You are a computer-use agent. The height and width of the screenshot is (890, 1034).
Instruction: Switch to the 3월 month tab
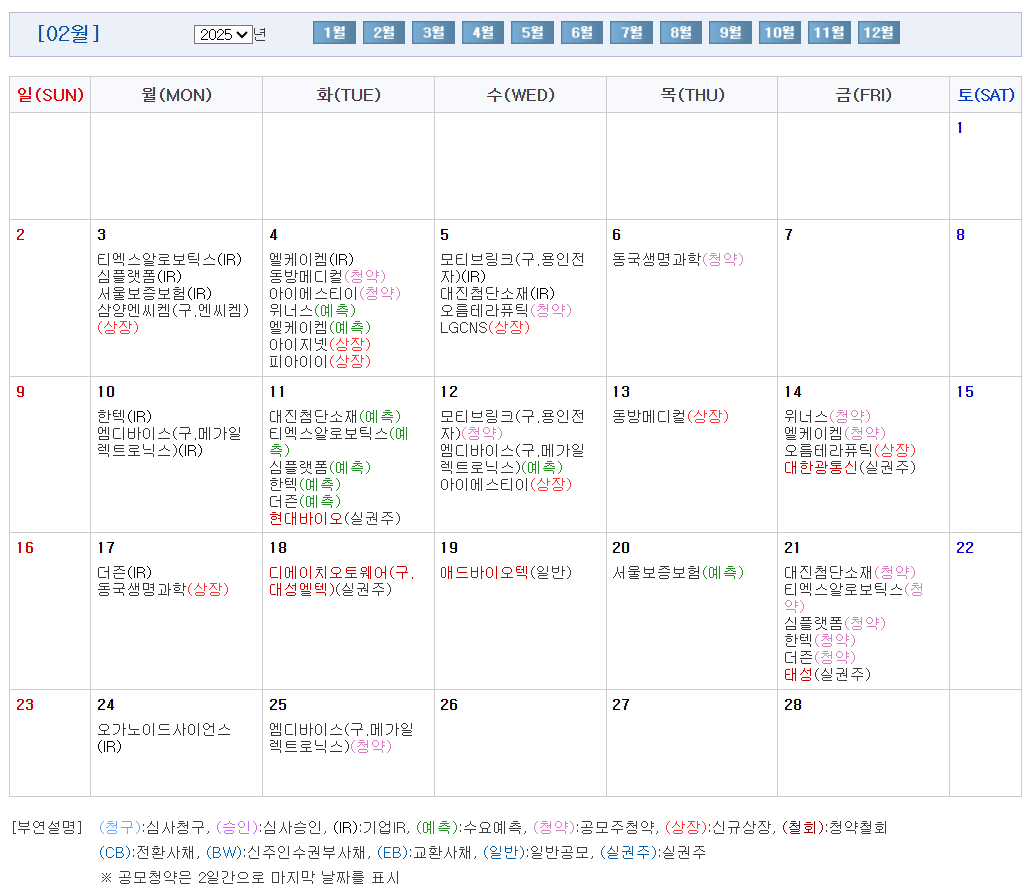[x=433, y=32]
